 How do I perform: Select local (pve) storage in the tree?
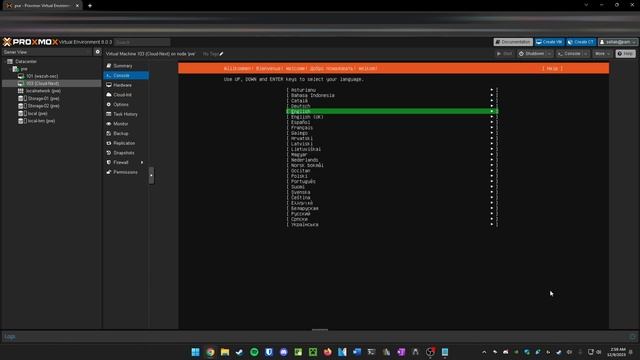(37, 113)
